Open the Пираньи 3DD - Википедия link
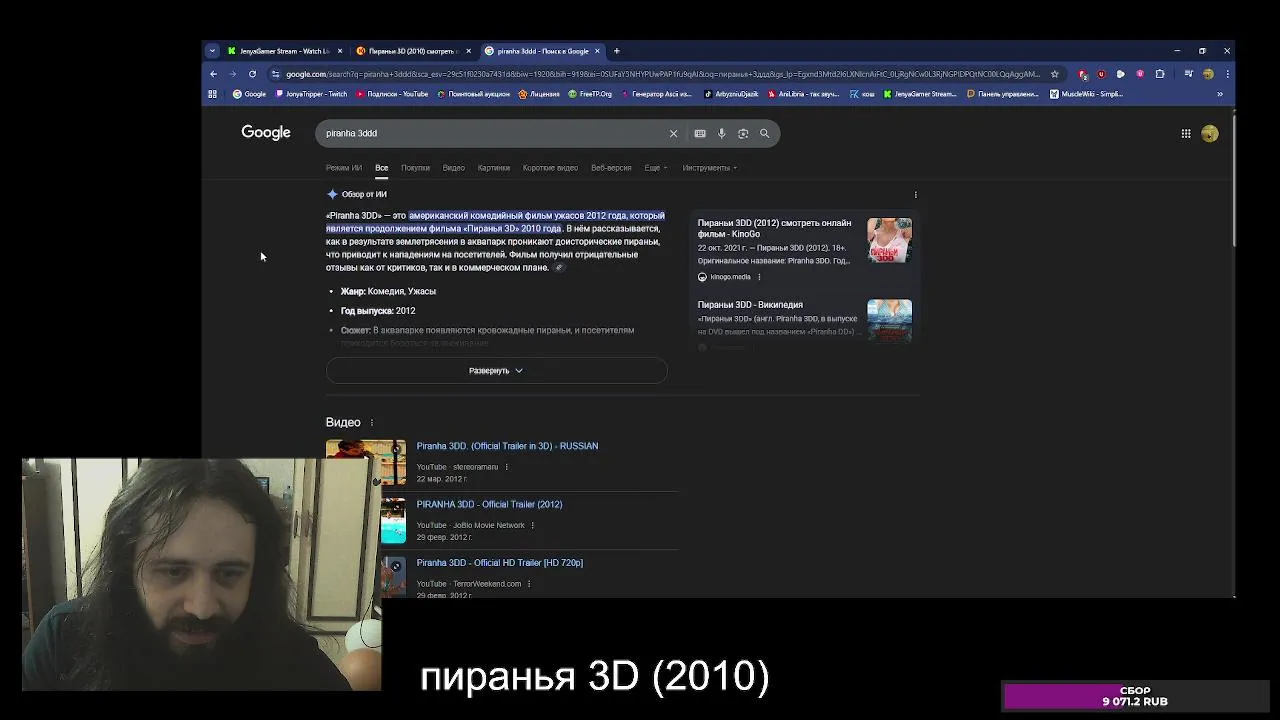The width and height of the screenshot is (1280, 720). pyautogui.click(x=750, y=305)
